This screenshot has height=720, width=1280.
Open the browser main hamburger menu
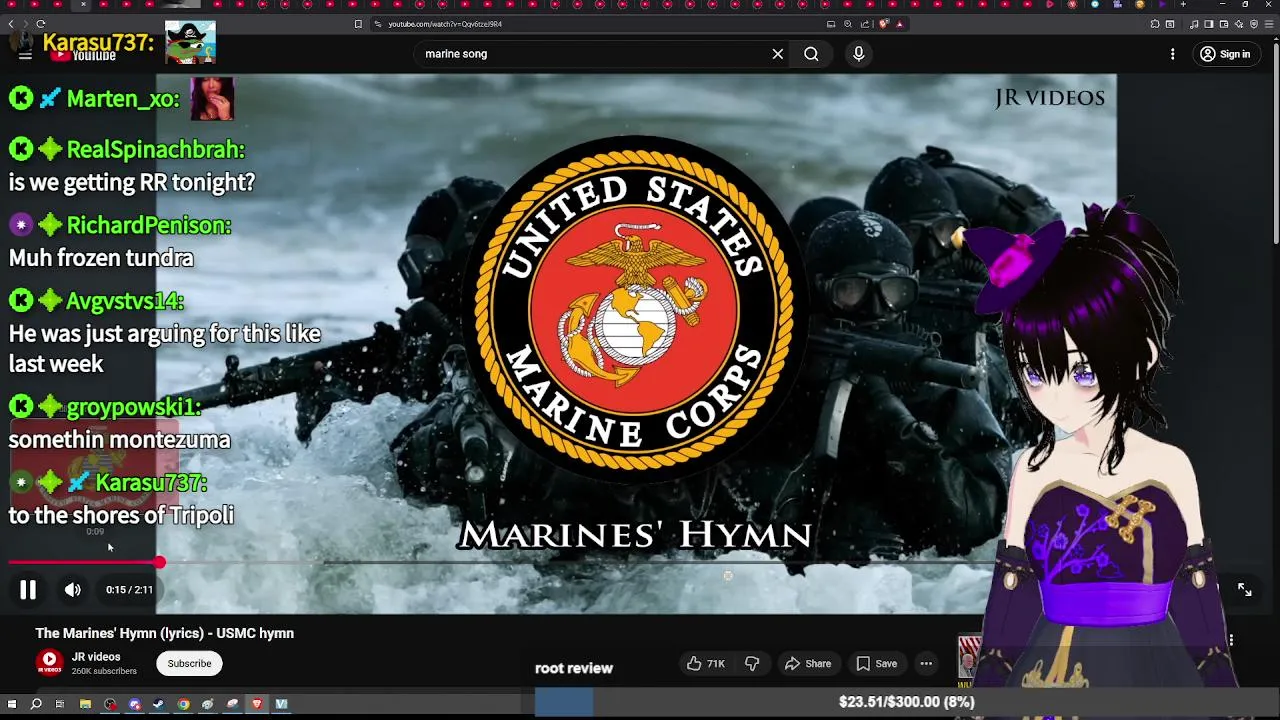coord(1269,24)
